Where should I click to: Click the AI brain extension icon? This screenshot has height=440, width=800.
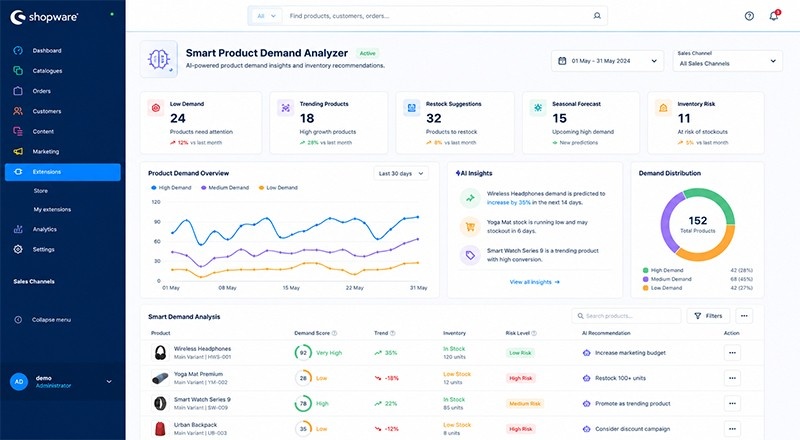159,59
